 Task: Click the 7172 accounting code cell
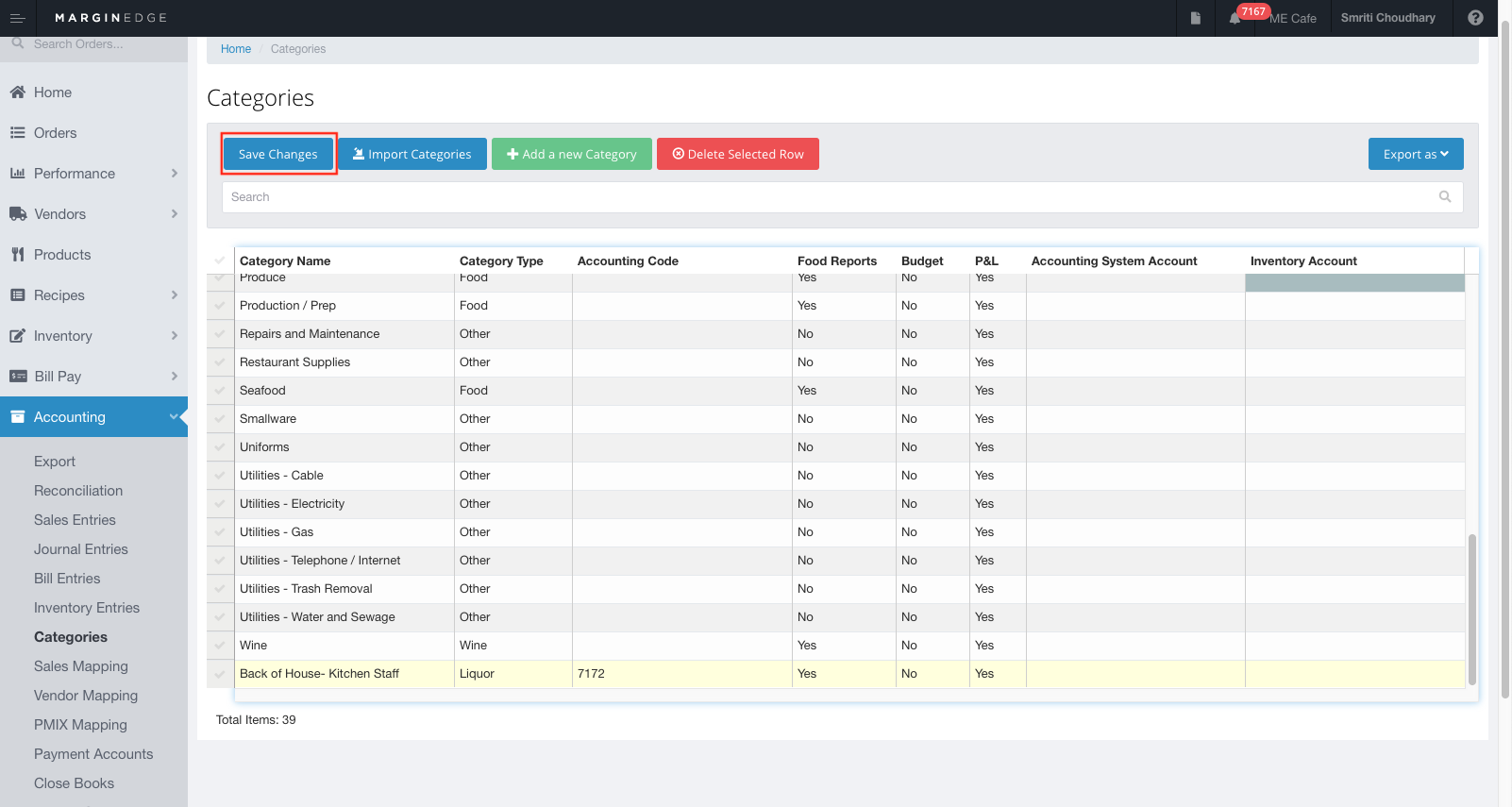pos(682,674)
